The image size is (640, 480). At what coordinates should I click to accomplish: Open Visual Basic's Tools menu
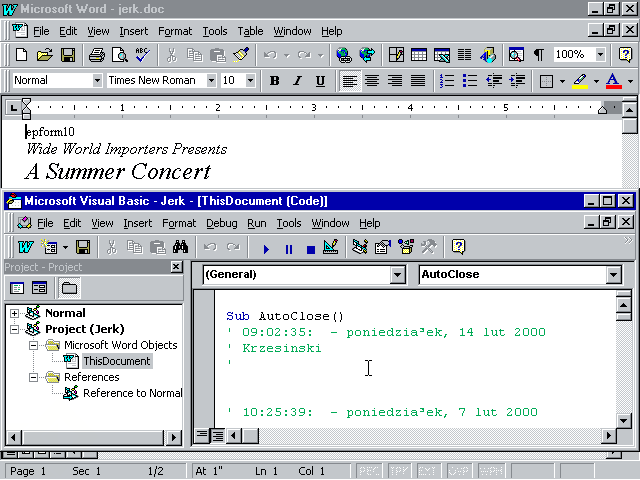click(289, 223)
